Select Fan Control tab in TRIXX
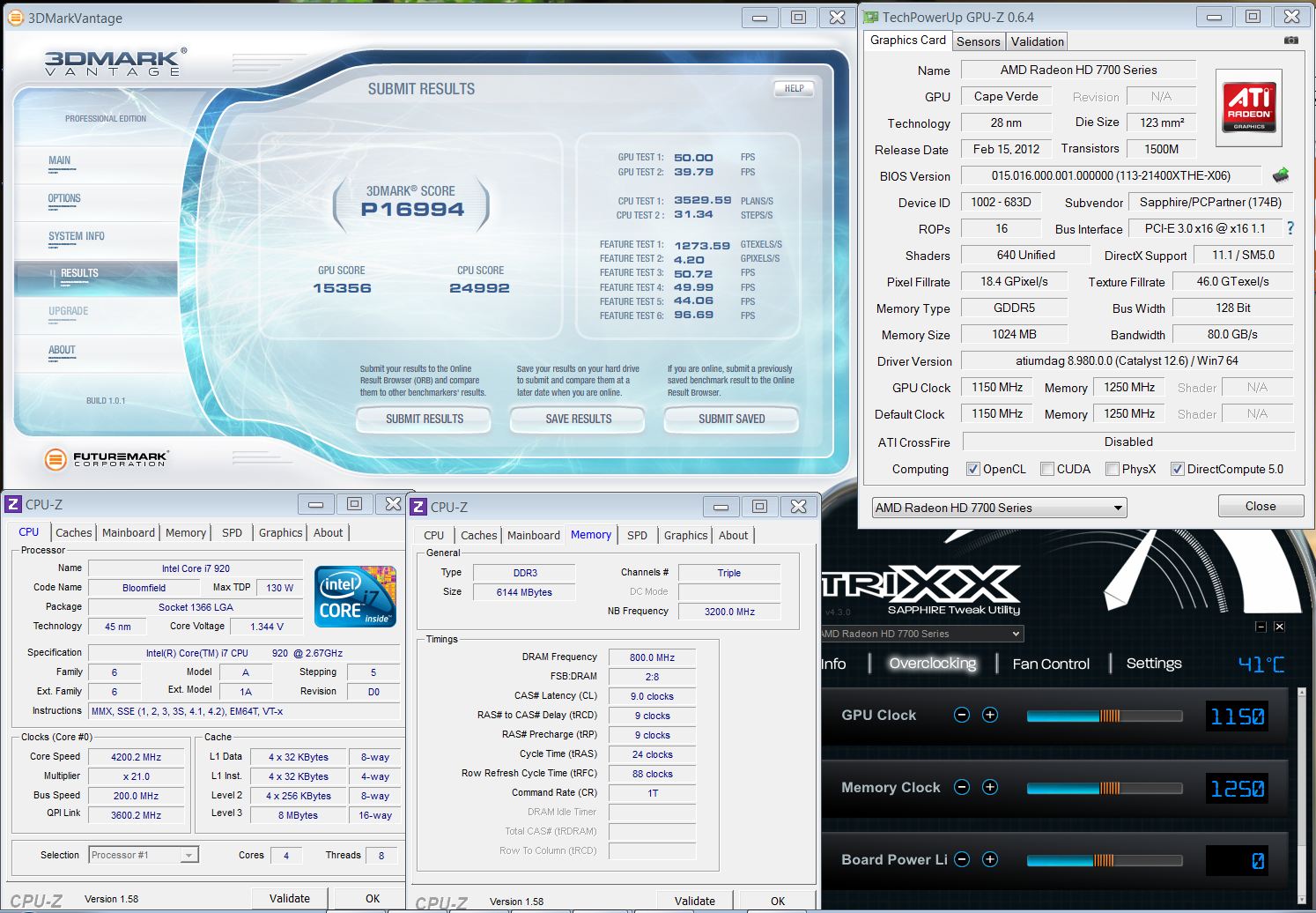 [x=1051, y=664]
